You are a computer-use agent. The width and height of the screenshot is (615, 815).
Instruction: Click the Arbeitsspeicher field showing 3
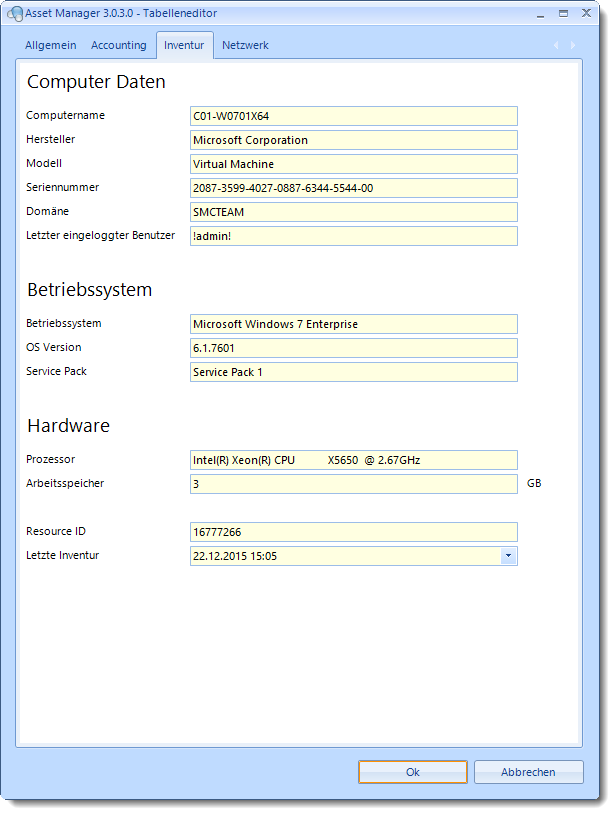pyautogui.click(x=354, y=484)
